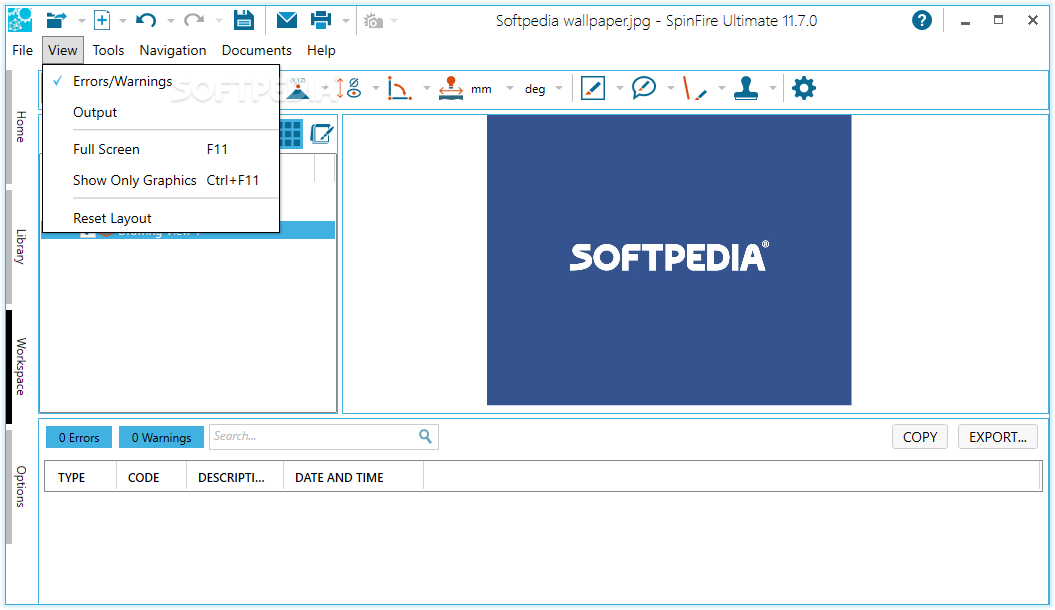Image resolution: width=1055 pixels, height=610 pixels.
Task: Close the View menu
Action: (x=63, y=50)
